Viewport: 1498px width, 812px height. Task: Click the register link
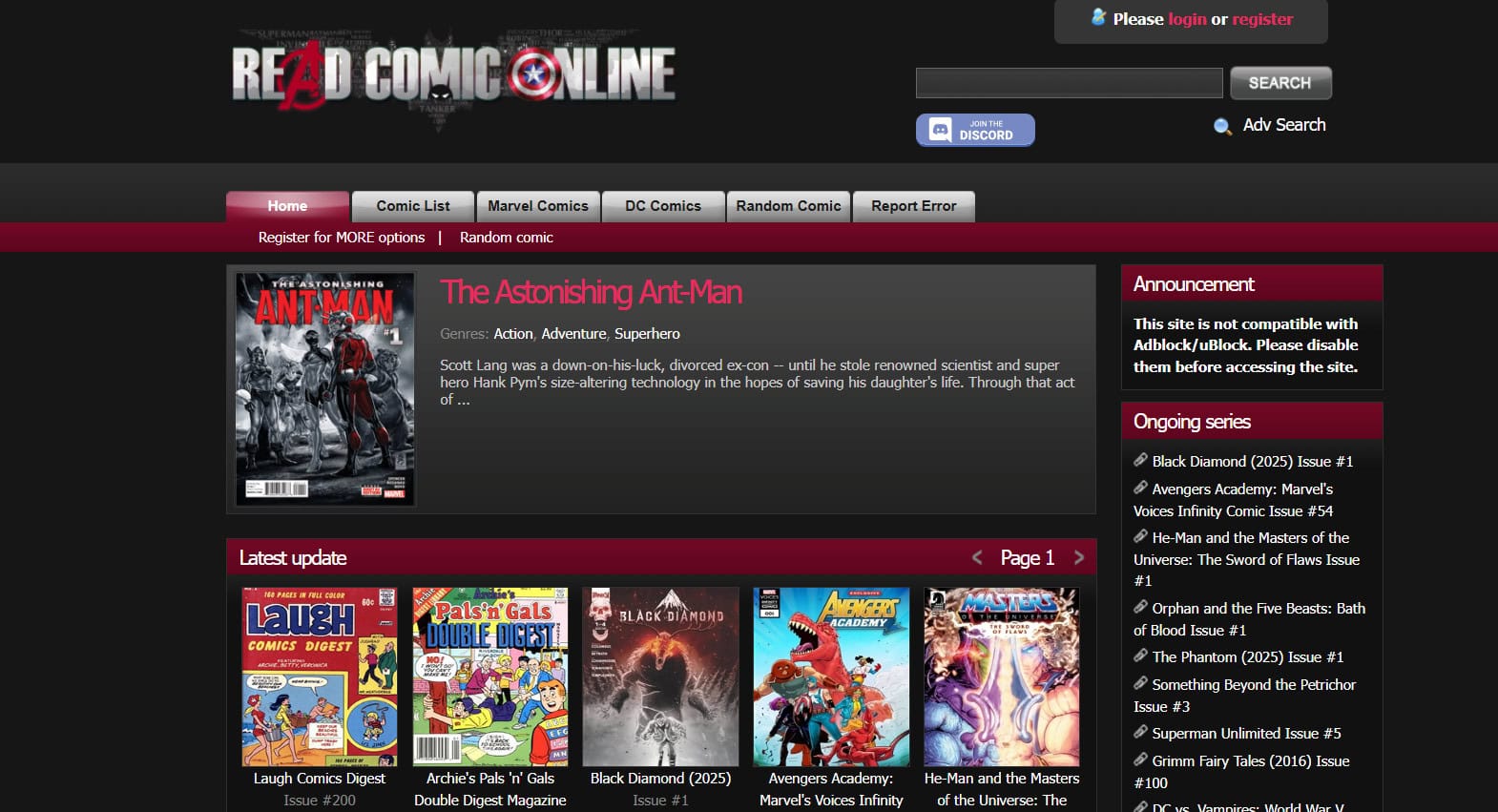[x=1262, y=19]
